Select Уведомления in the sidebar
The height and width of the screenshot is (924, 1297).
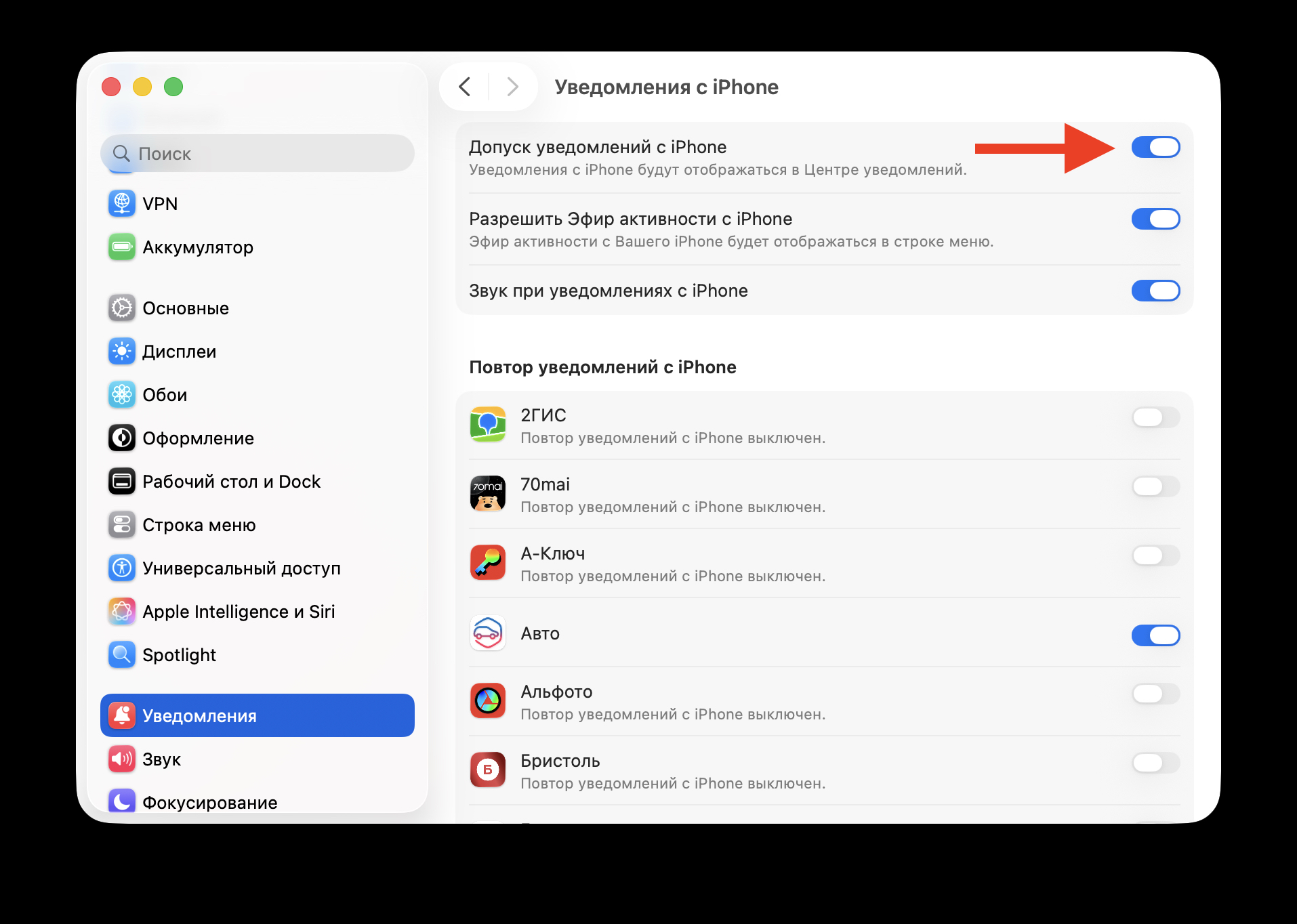point(199,715)
